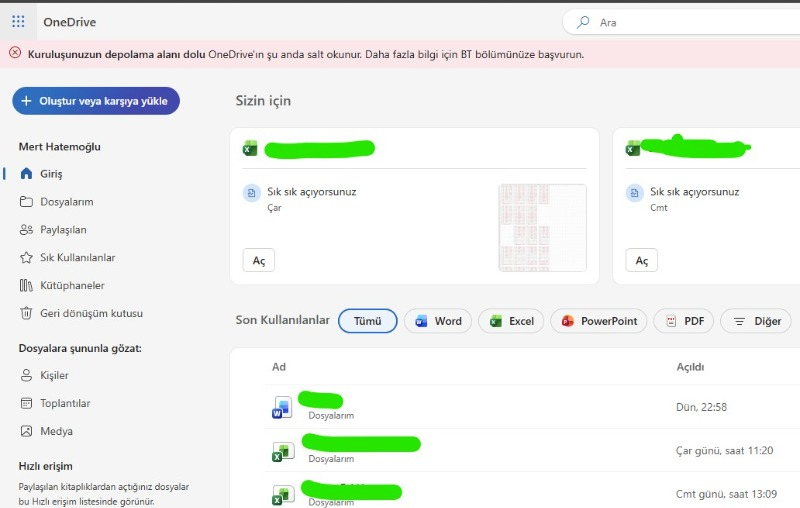Open the Diğer filter menu
Image resolution: width=800 pixels, height=508 pixels.
pos(756,321)
